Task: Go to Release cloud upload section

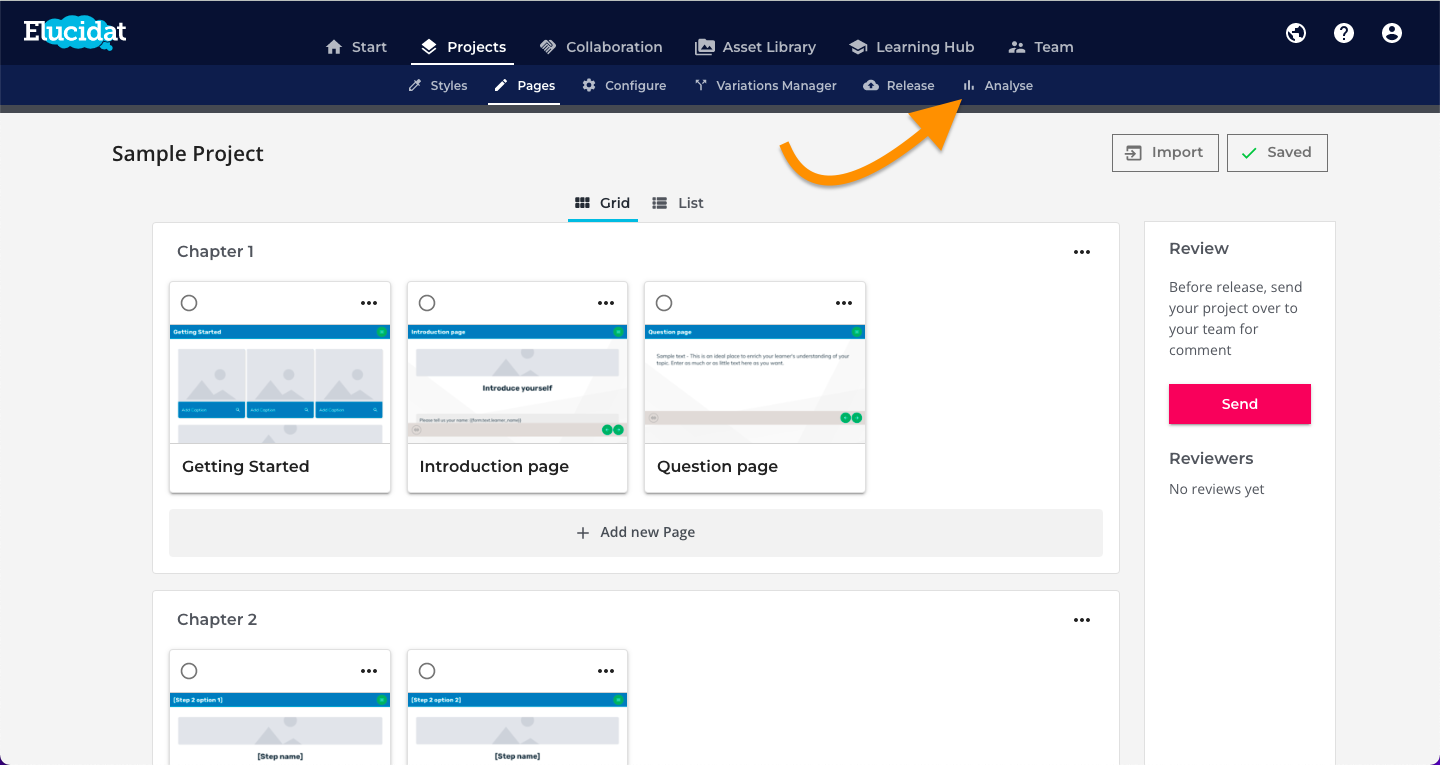Action: tap(898, 86)
